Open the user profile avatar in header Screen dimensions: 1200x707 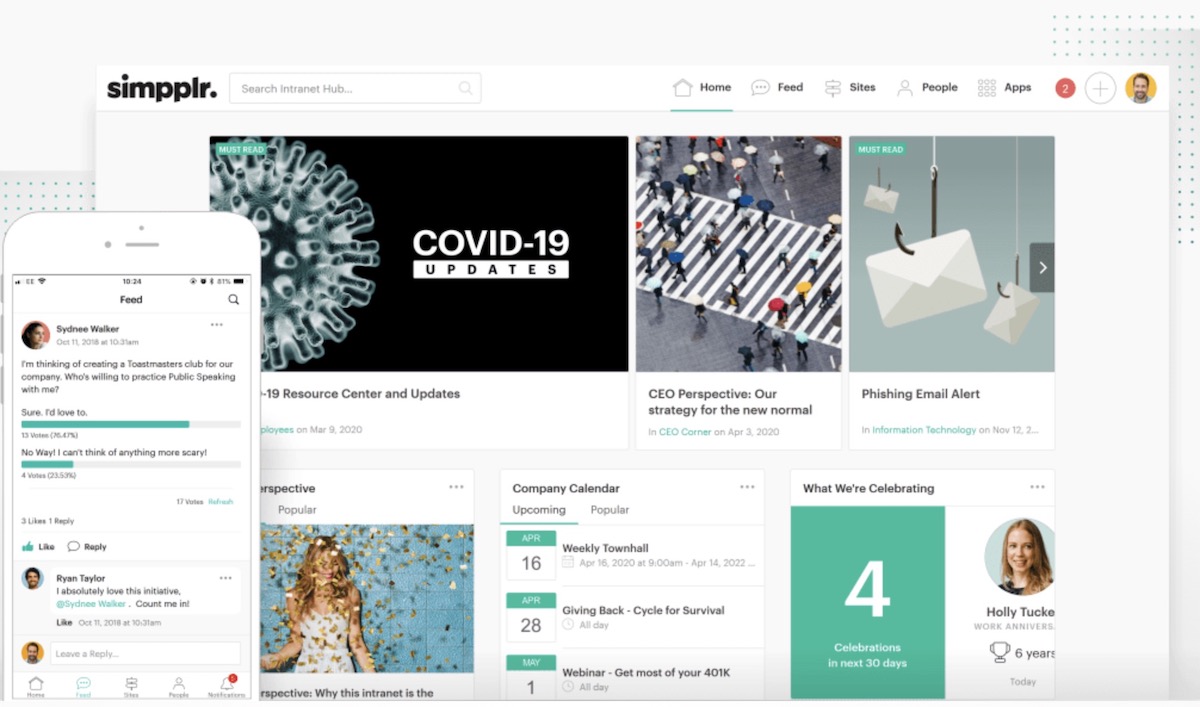coord(1140,88)
